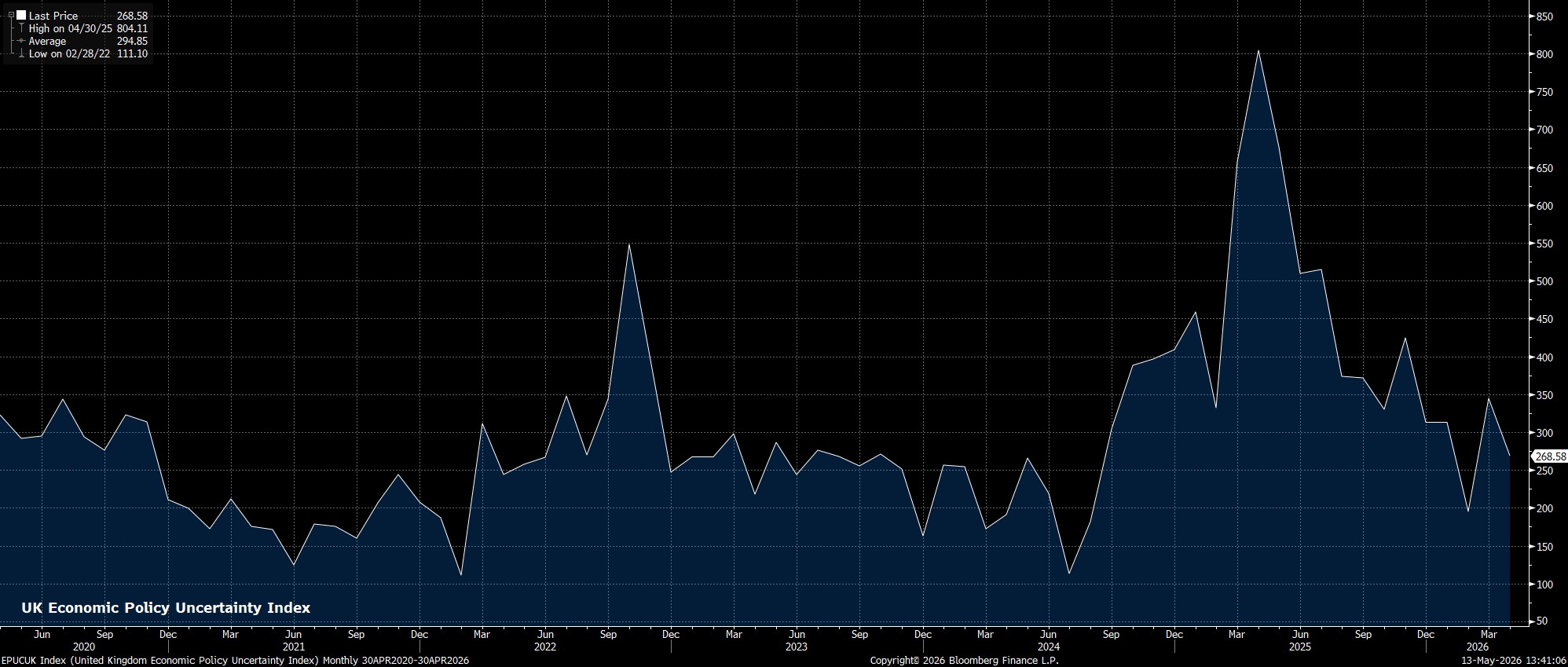Image resolution: width=1568 pixels, height=667 pixels.
Task: Select the High marker icon in legend
Action: [21, 28]
